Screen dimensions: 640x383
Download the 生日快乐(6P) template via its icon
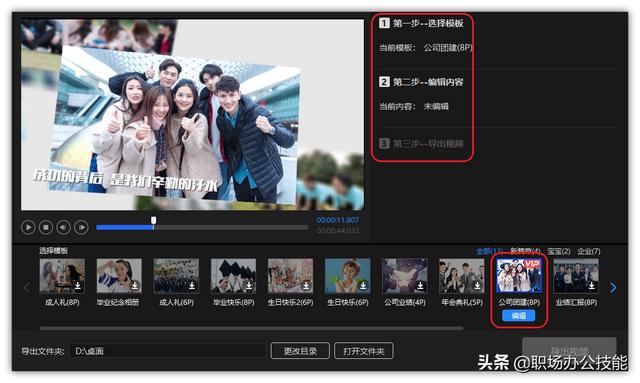click(x=363, y=286)
